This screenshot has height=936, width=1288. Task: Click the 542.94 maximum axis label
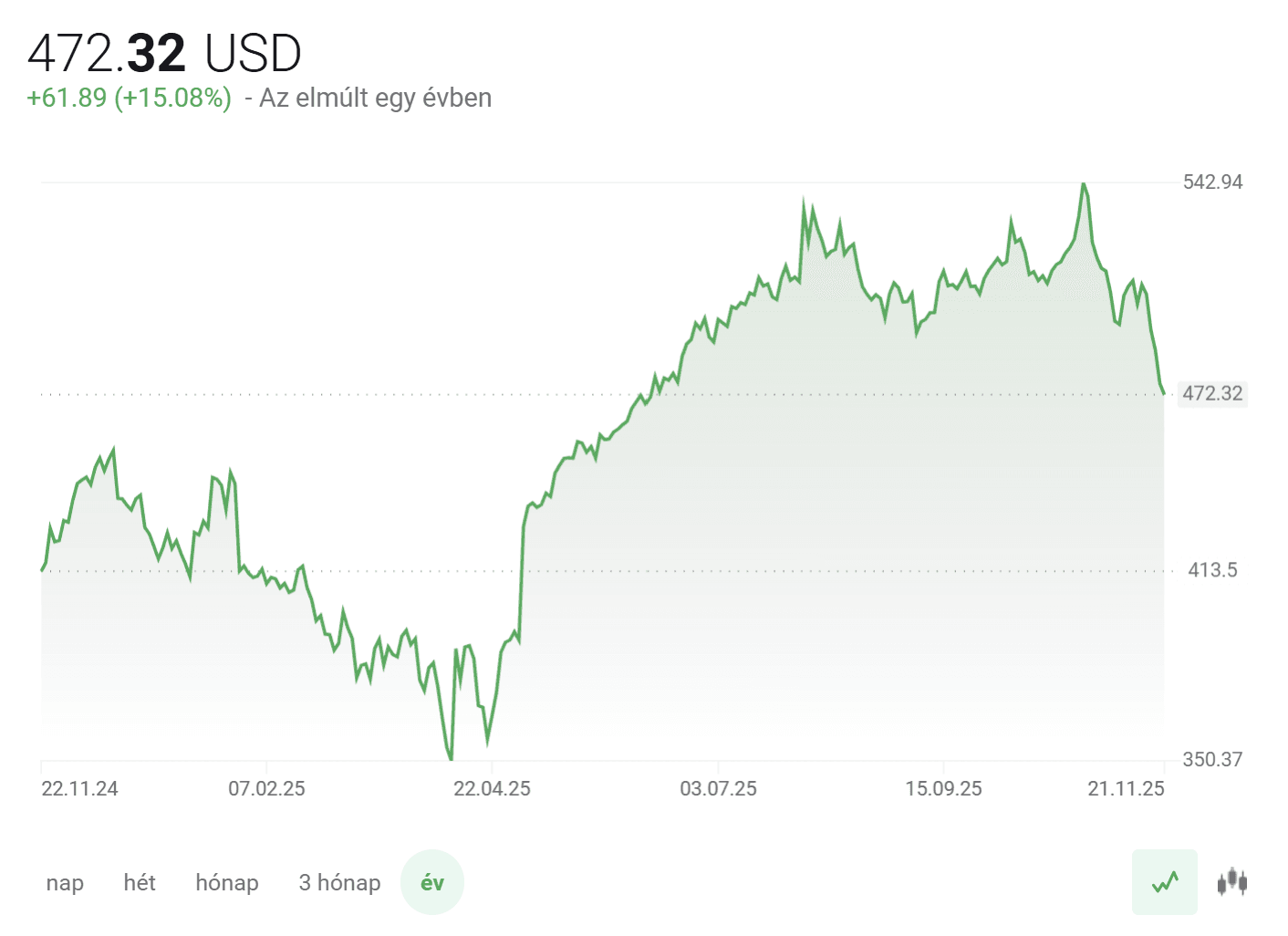pos(1212,182)
